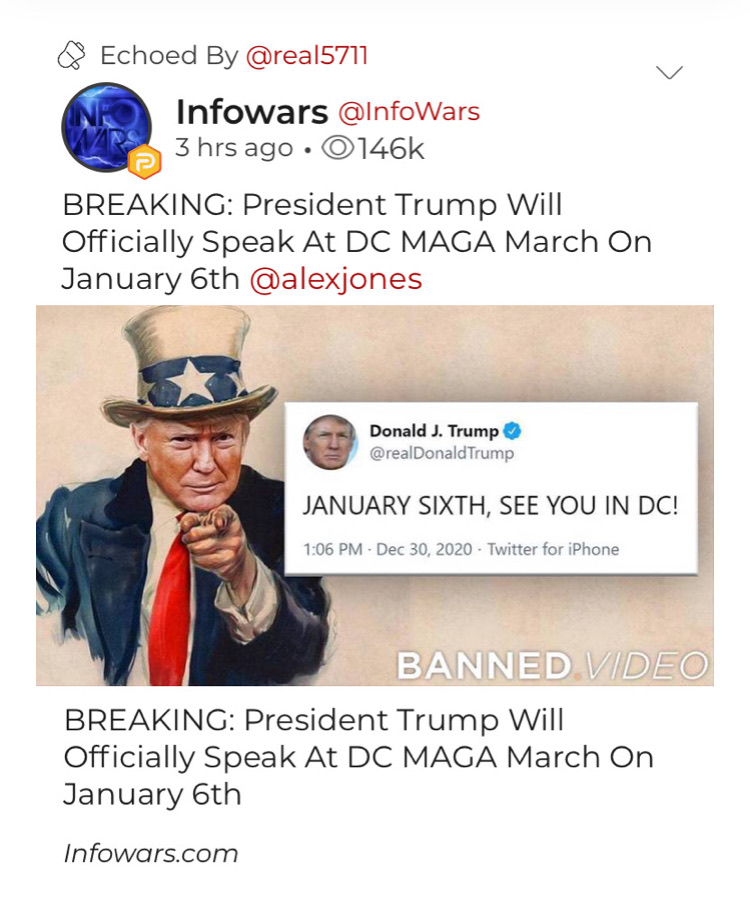
Task: Click the eye views icon
Action: (x=338, y=148)
